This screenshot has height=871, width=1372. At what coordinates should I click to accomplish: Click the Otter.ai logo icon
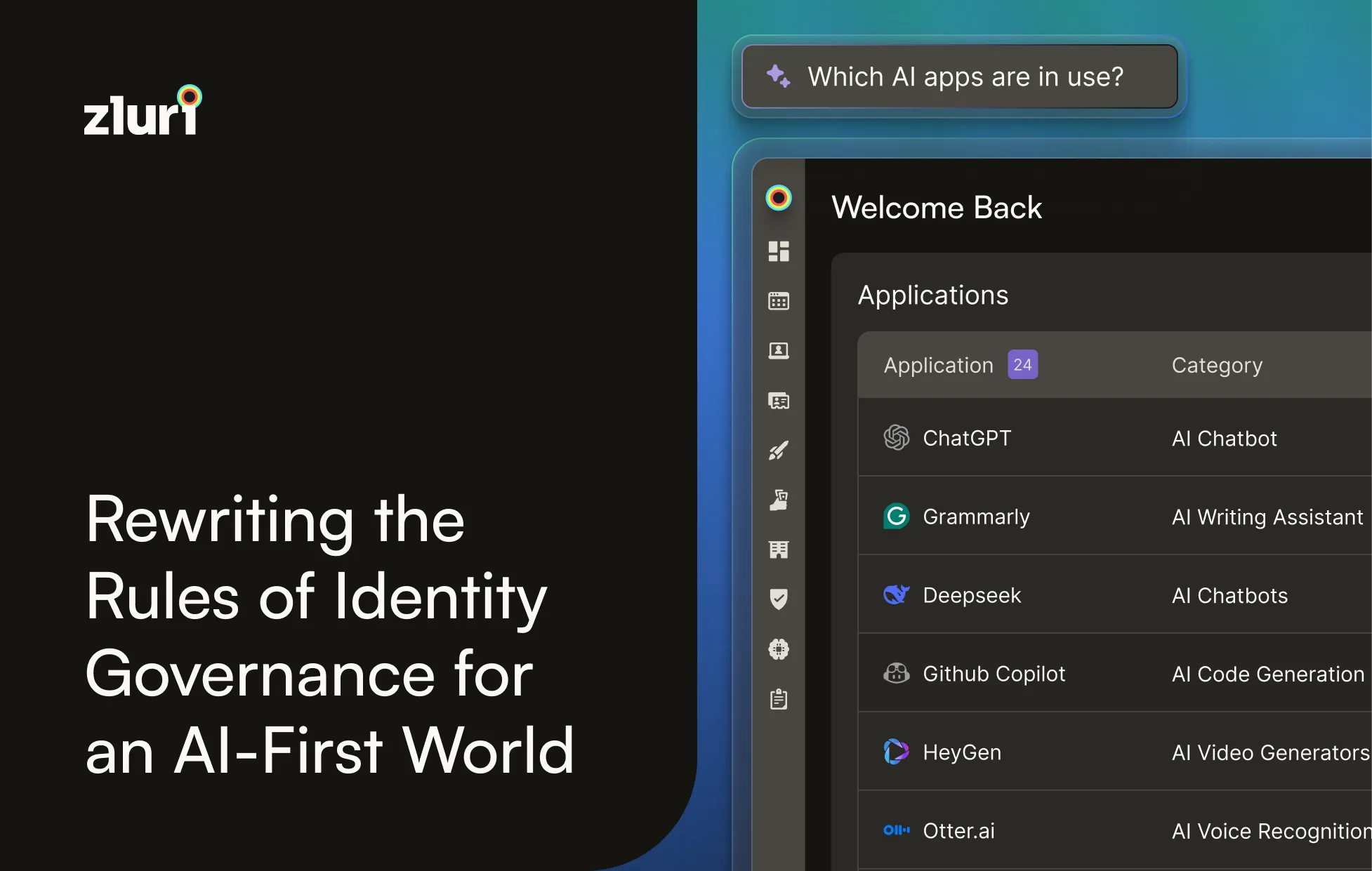point(897,830)
